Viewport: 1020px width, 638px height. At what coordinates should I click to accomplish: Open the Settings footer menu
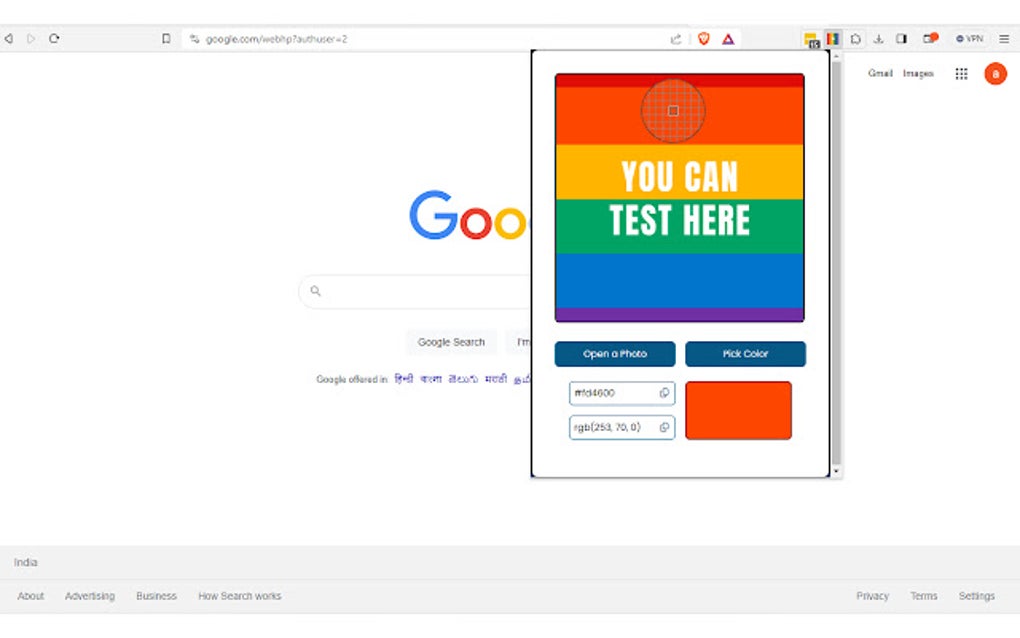pos(976,596)
